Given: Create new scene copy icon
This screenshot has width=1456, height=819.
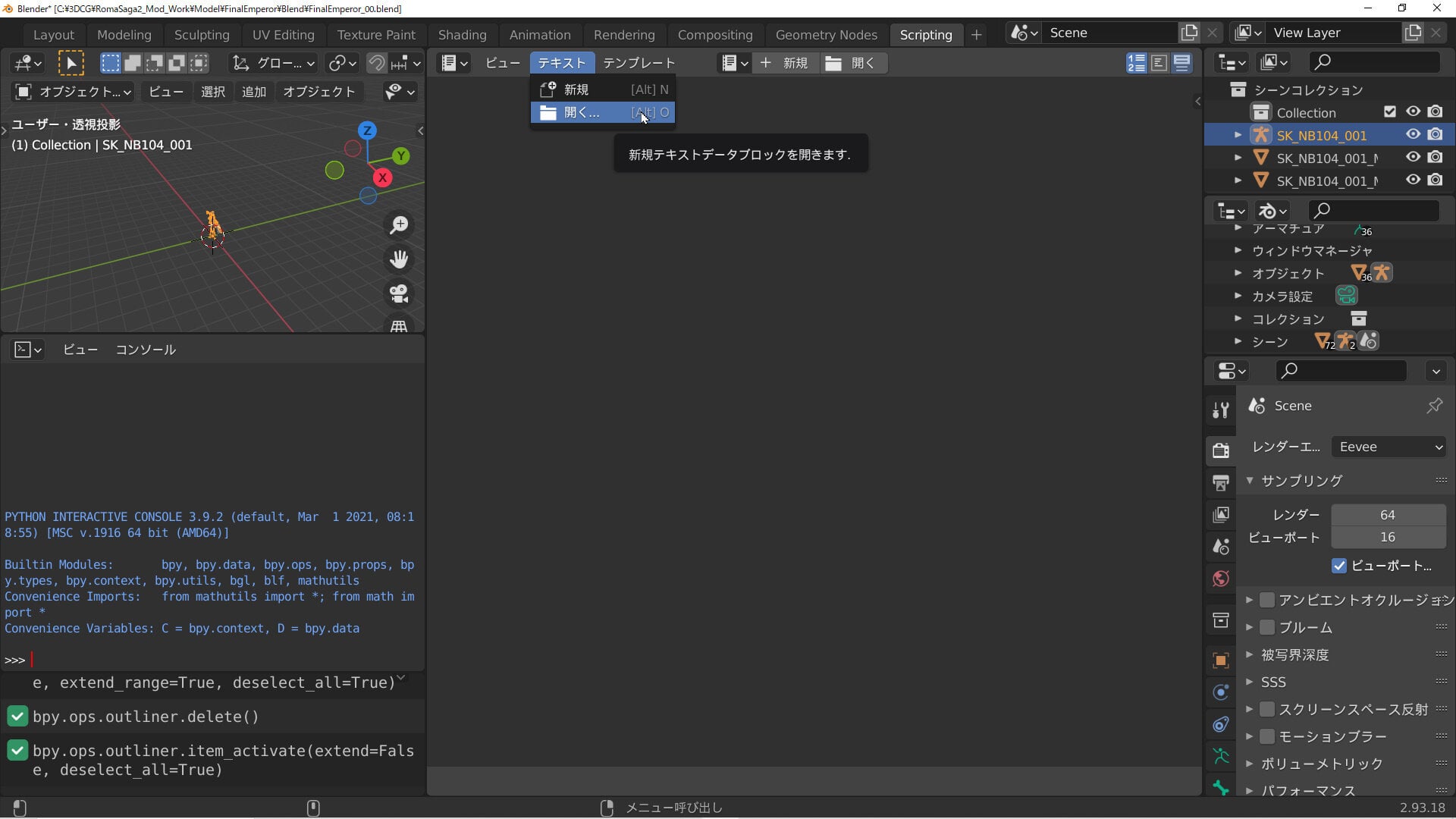Looking at the screenshot, I should [1189, 33].
